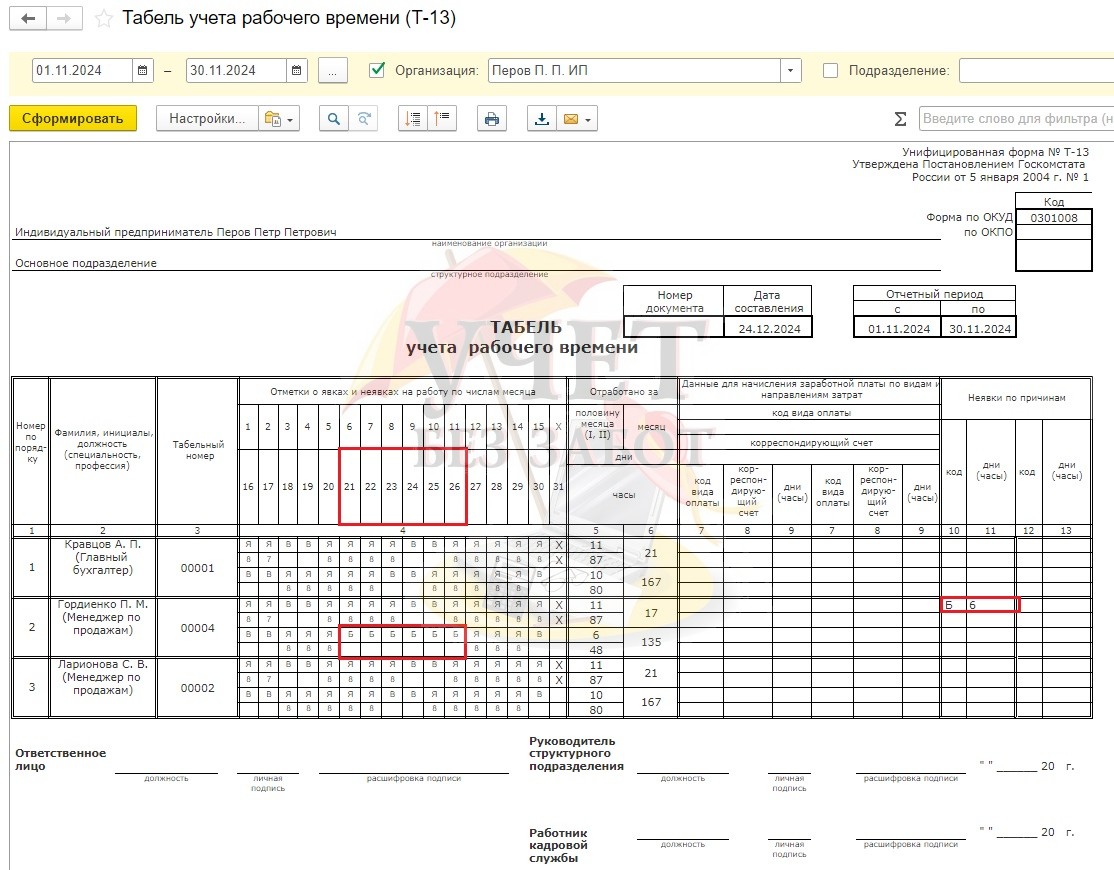The image size is (1114, 870).
Task: Focus the Подразделение input field
Action: click(x=1036, y=70)
